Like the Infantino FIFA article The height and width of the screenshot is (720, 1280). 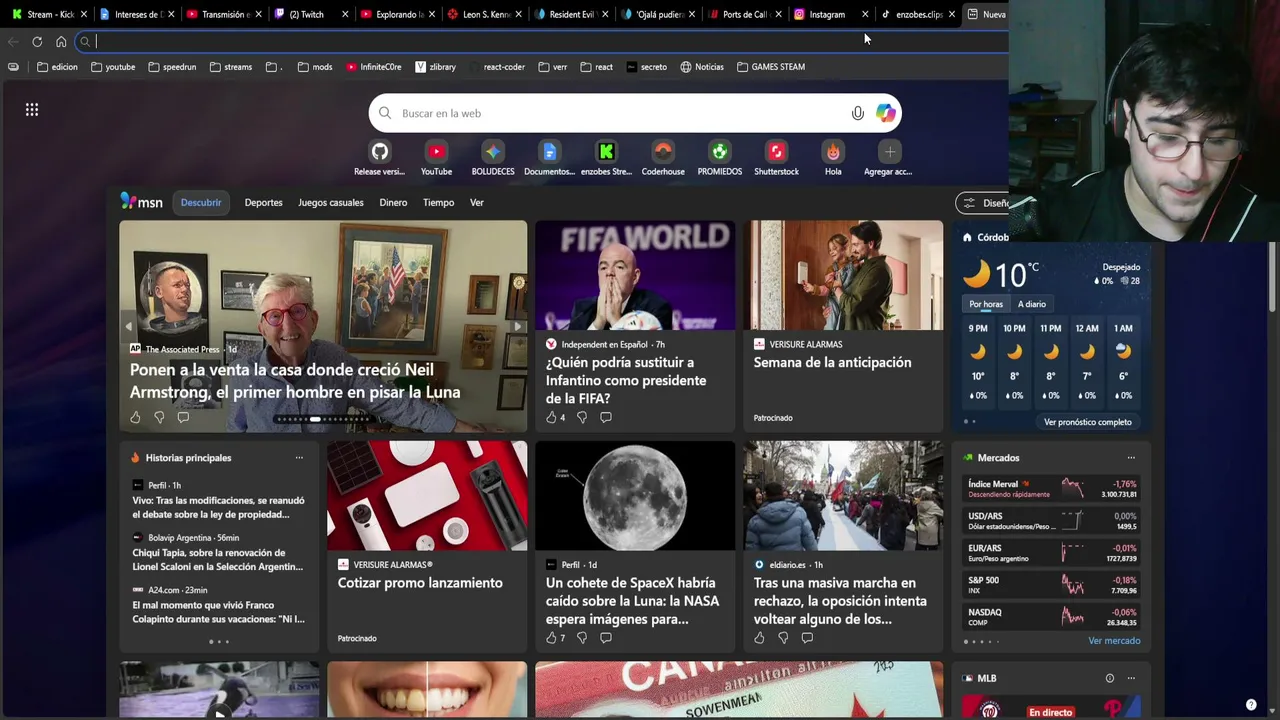pos(551,417)
